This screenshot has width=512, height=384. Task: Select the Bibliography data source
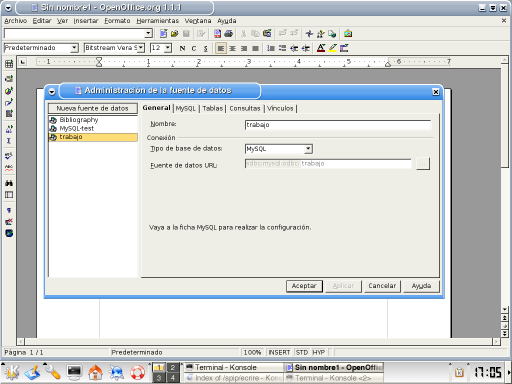tap(93, 120)
